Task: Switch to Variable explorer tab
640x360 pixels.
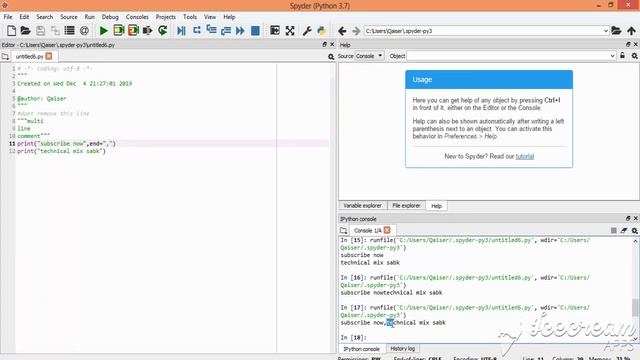Action: 362,206
